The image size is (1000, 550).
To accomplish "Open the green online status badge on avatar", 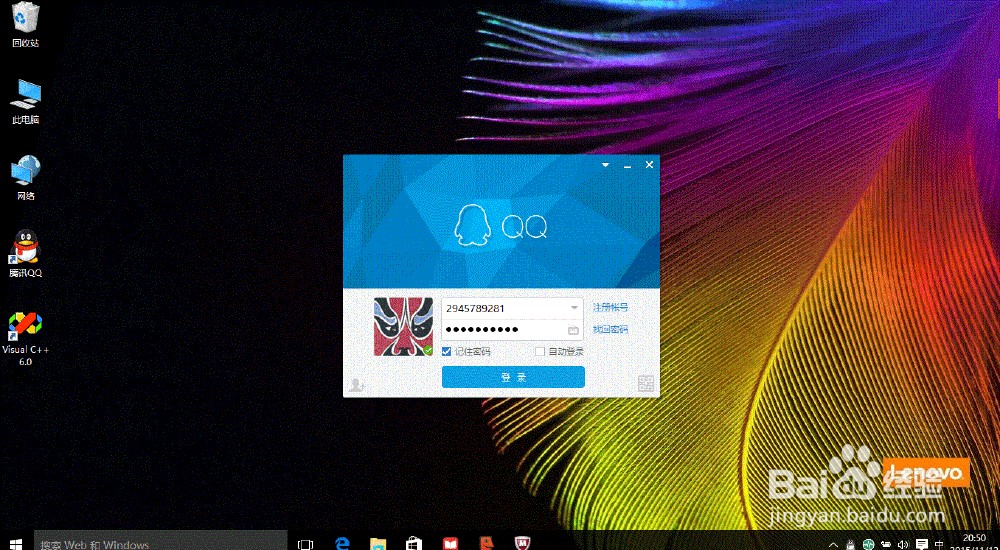I will 428,350.
